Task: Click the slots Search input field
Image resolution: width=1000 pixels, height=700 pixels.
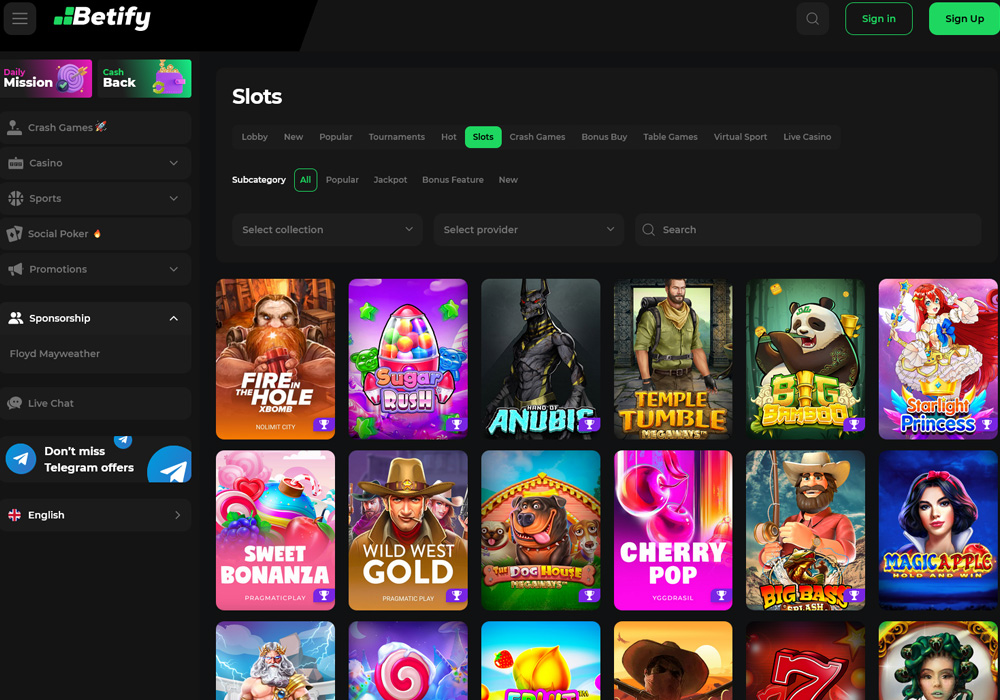Action: [x=808, y=230]
